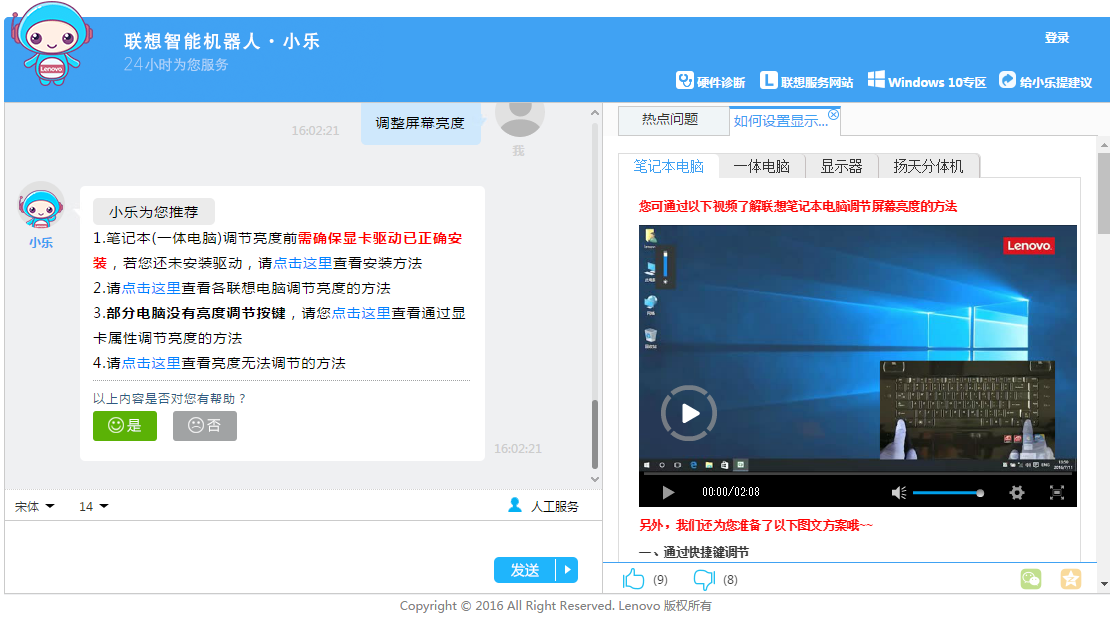
Task: Click the video time 00:00/02:08 display
Action: click(x=731, y=492)
